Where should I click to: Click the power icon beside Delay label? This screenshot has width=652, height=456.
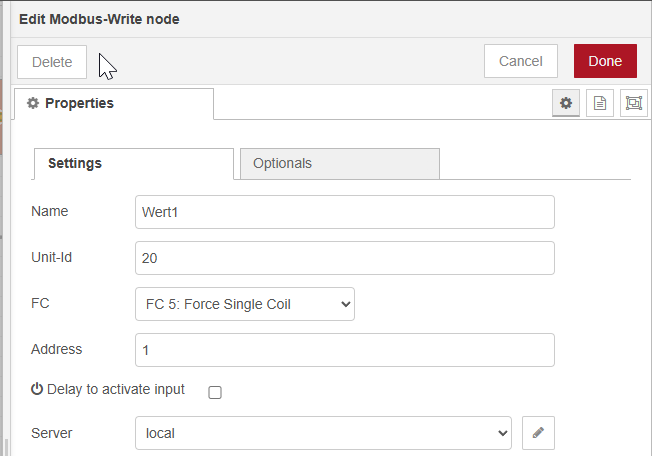click(x=37, y=389)
